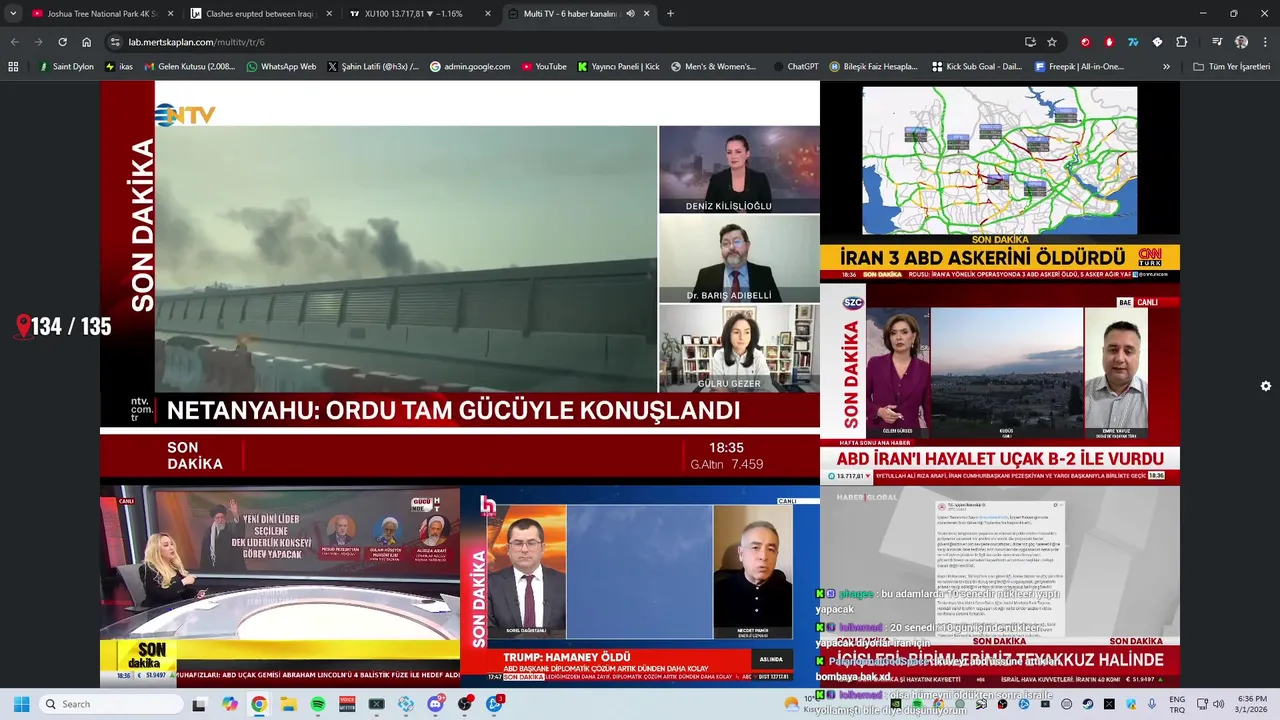Install app icon in address bar
Viewport: 1280px width, 720px height.
[1030, 42]
